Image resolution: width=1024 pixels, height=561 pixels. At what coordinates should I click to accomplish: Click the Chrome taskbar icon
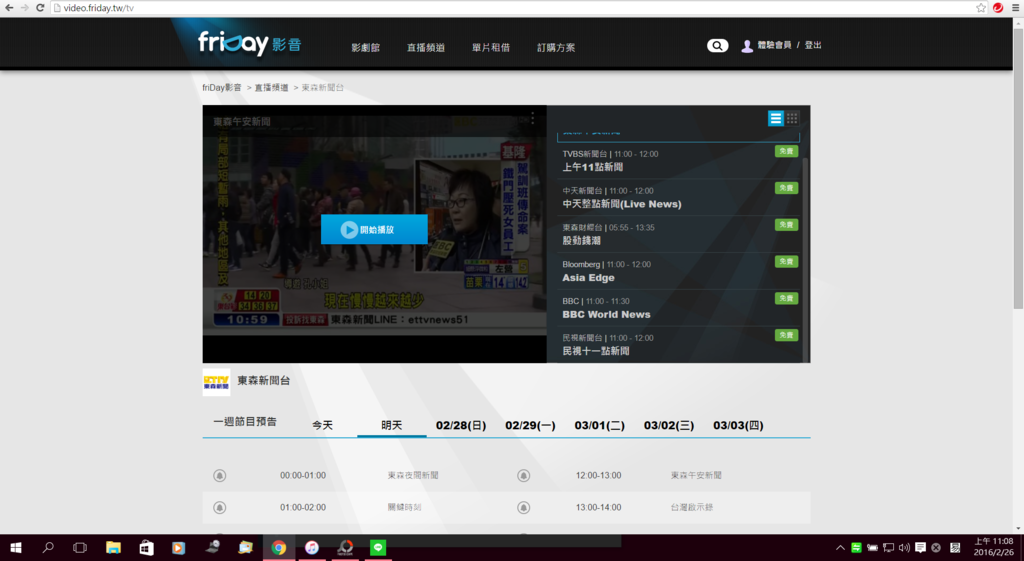pyautogui.click(x=279, y=547)
